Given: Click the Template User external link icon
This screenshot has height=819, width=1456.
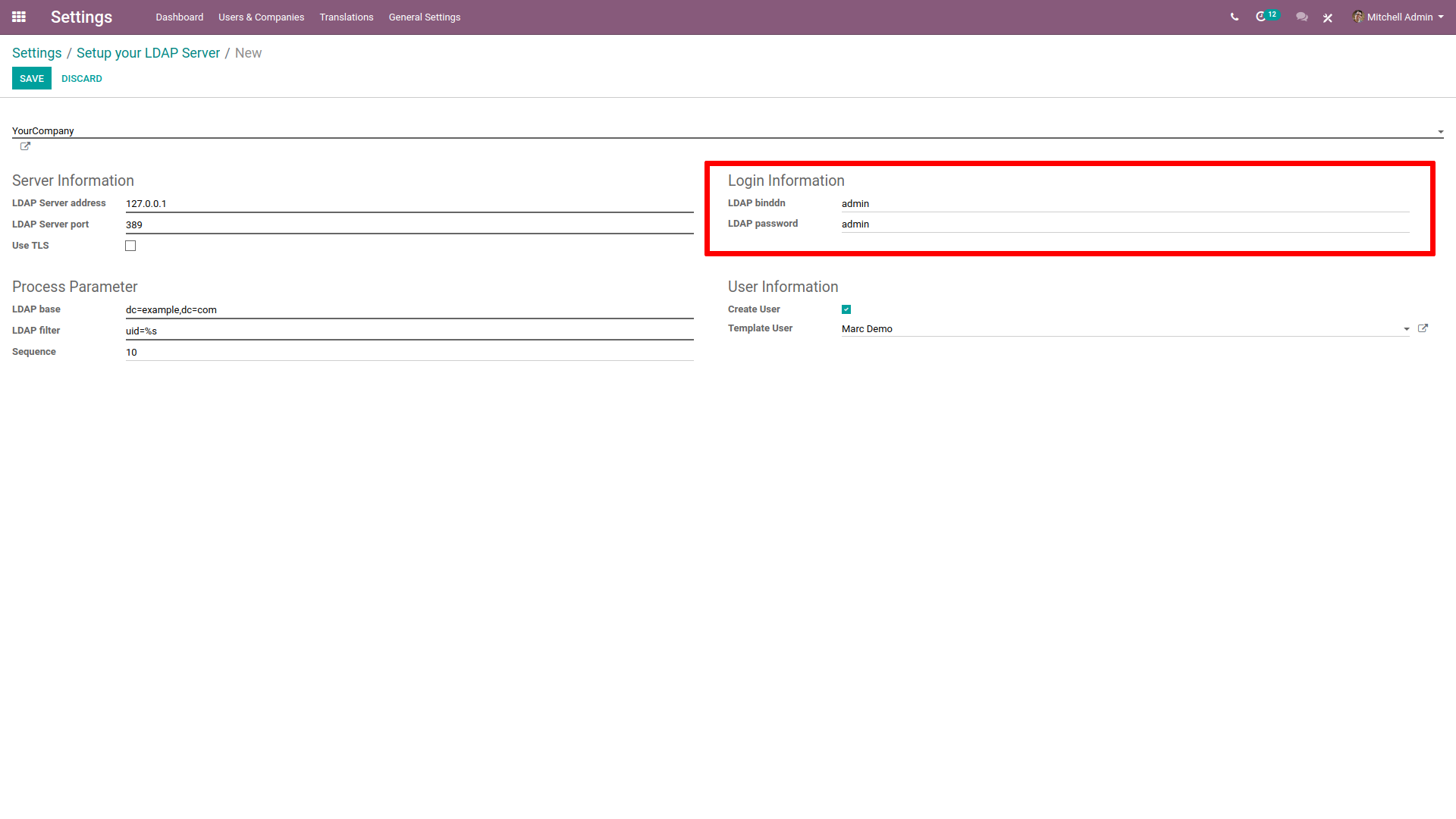Looking at the screenshot, I should tap(1423, 328).
